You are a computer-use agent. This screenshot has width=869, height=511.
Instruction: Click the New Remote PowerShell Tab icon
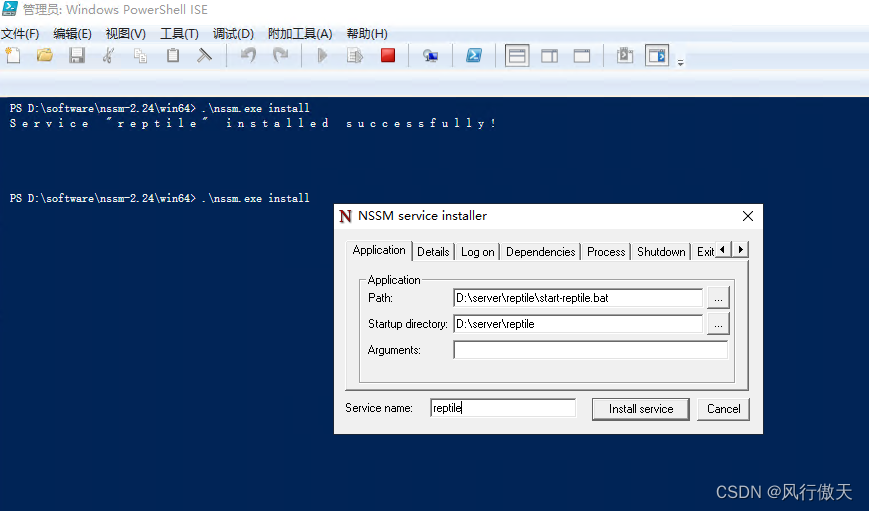pyautogui.click(x=430, y=55)
